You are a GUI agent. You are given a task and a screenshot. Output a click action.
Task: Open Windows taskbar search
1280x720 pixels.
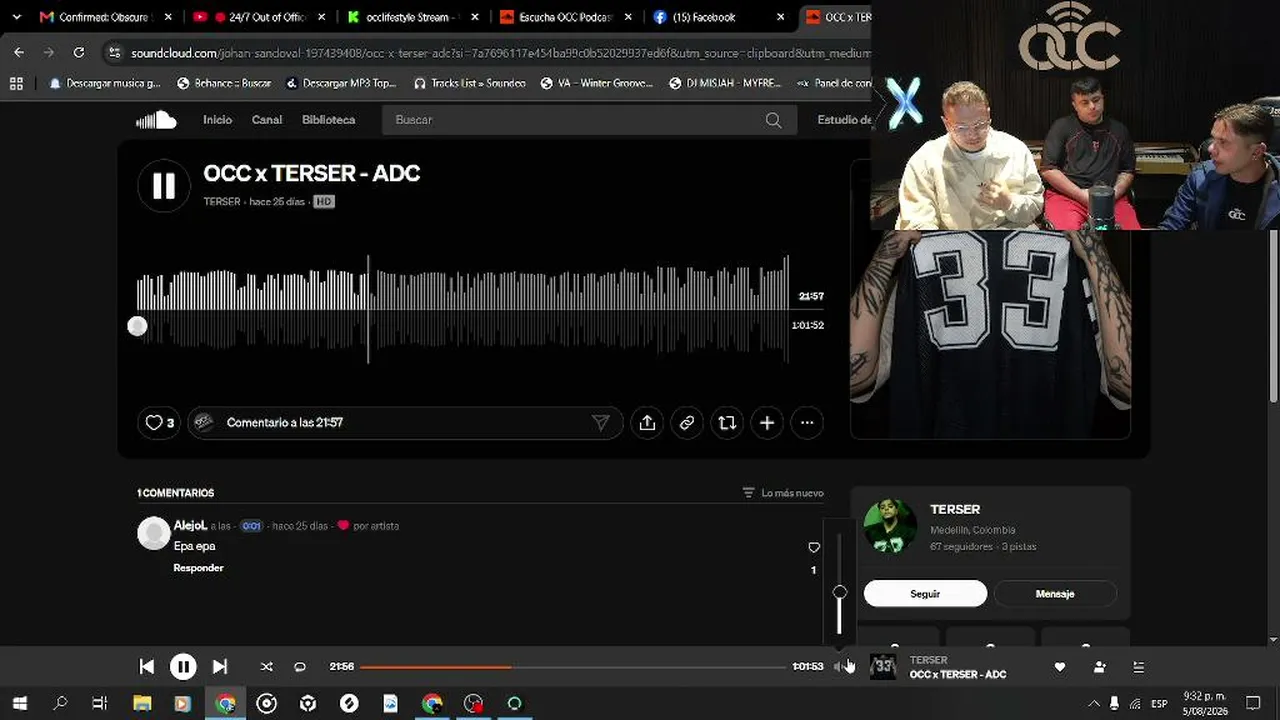point(60,704)
